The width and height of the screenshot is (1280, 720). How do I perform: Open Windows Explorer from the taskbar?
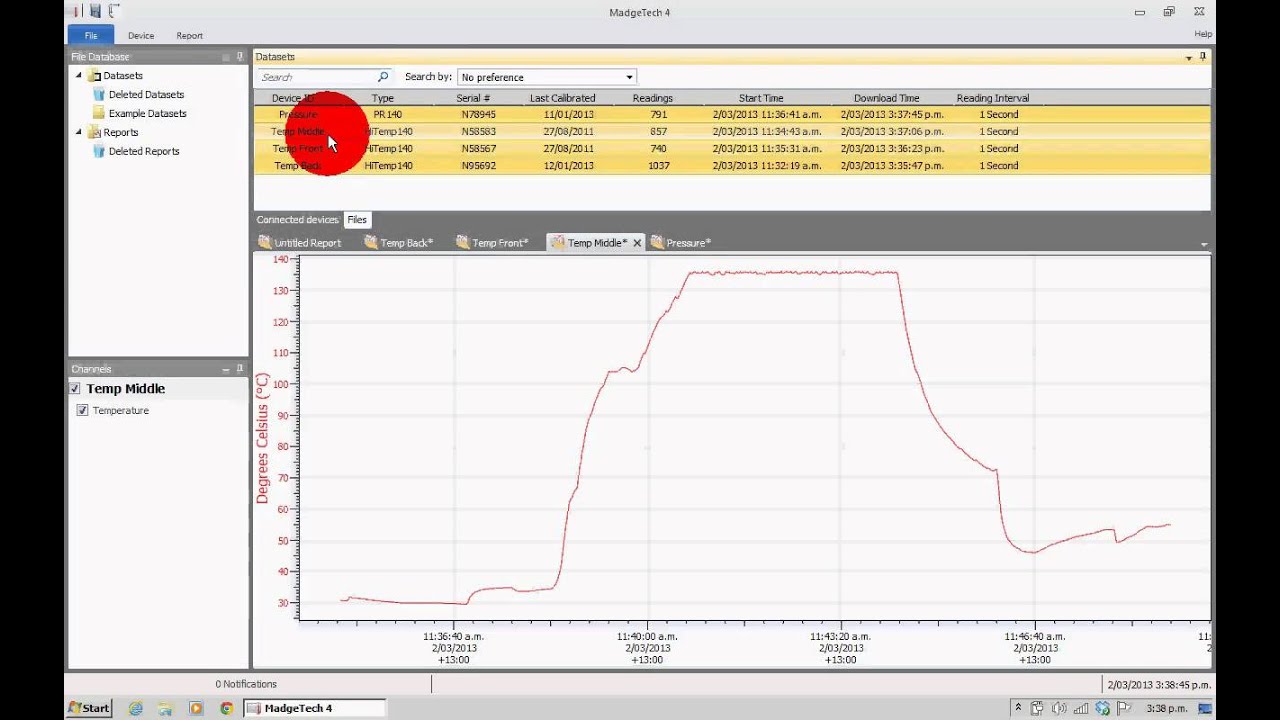click(166, 708)
